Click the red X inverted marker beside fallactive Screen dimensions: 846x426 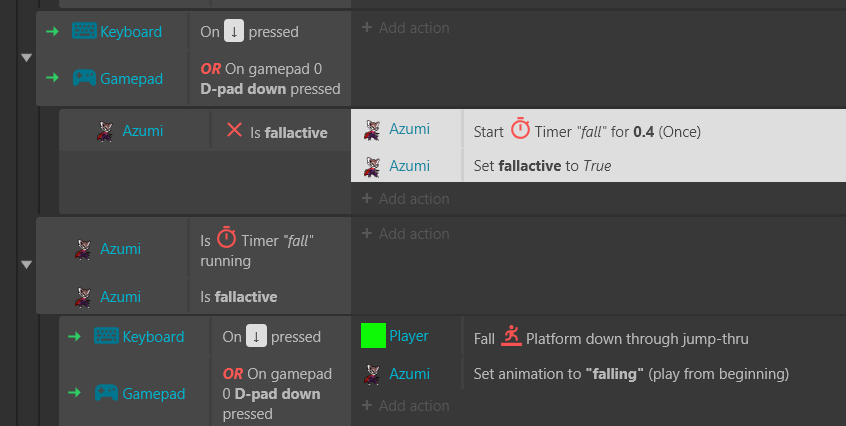[234, 129]
